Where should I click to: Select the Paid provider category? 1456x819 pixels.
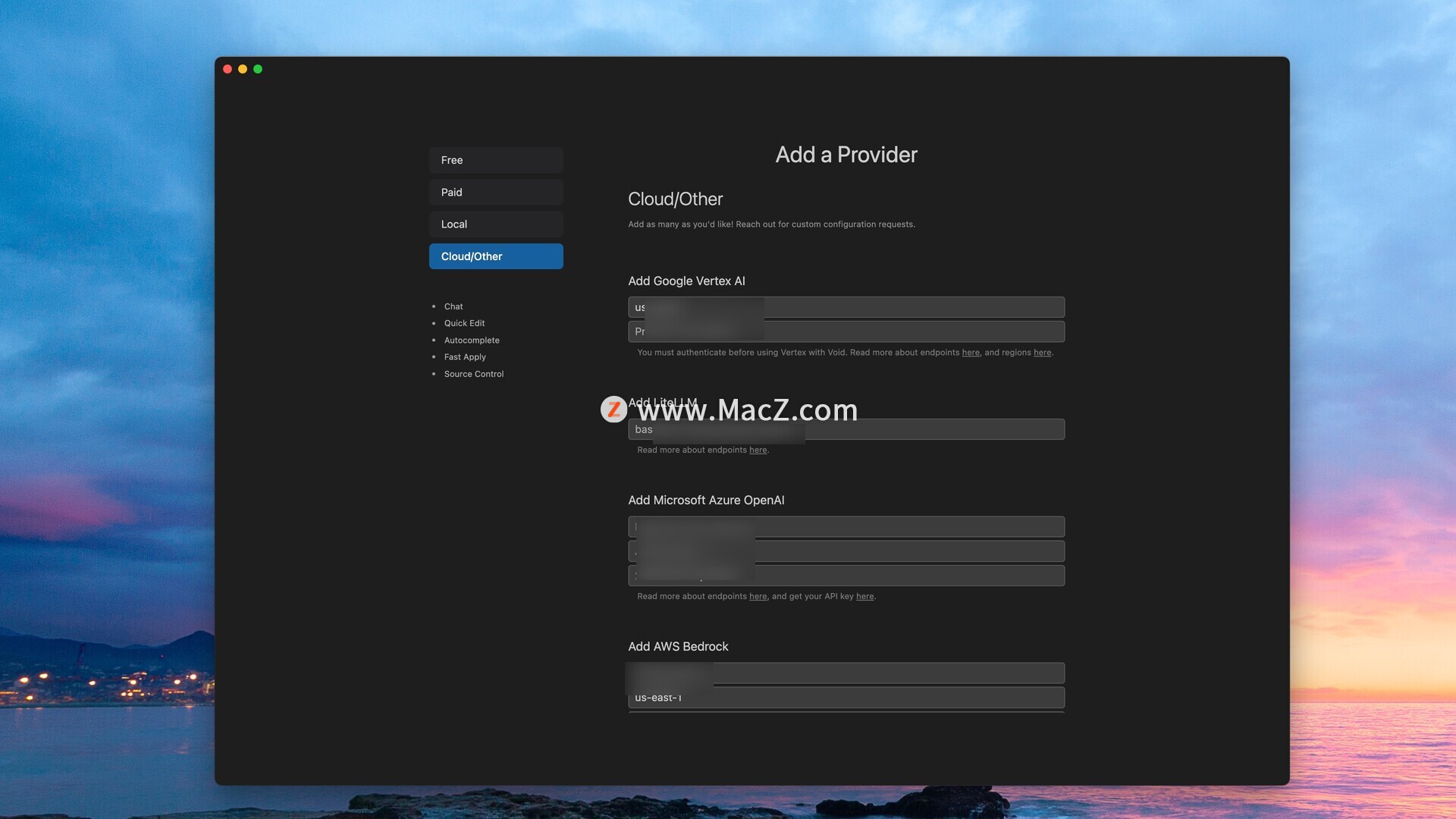496,193
